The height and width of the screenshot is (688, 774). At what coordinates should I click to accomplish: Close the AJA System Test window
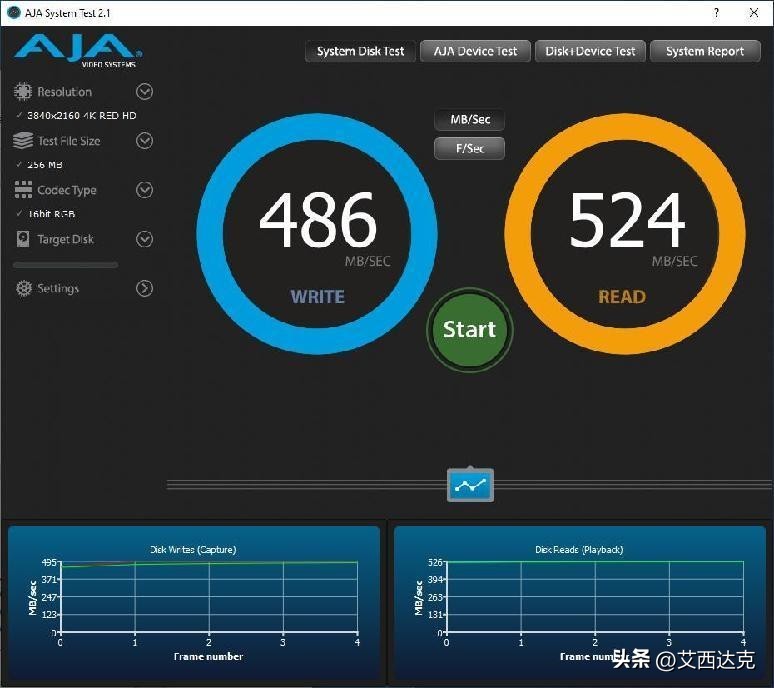tap(754, 13)
